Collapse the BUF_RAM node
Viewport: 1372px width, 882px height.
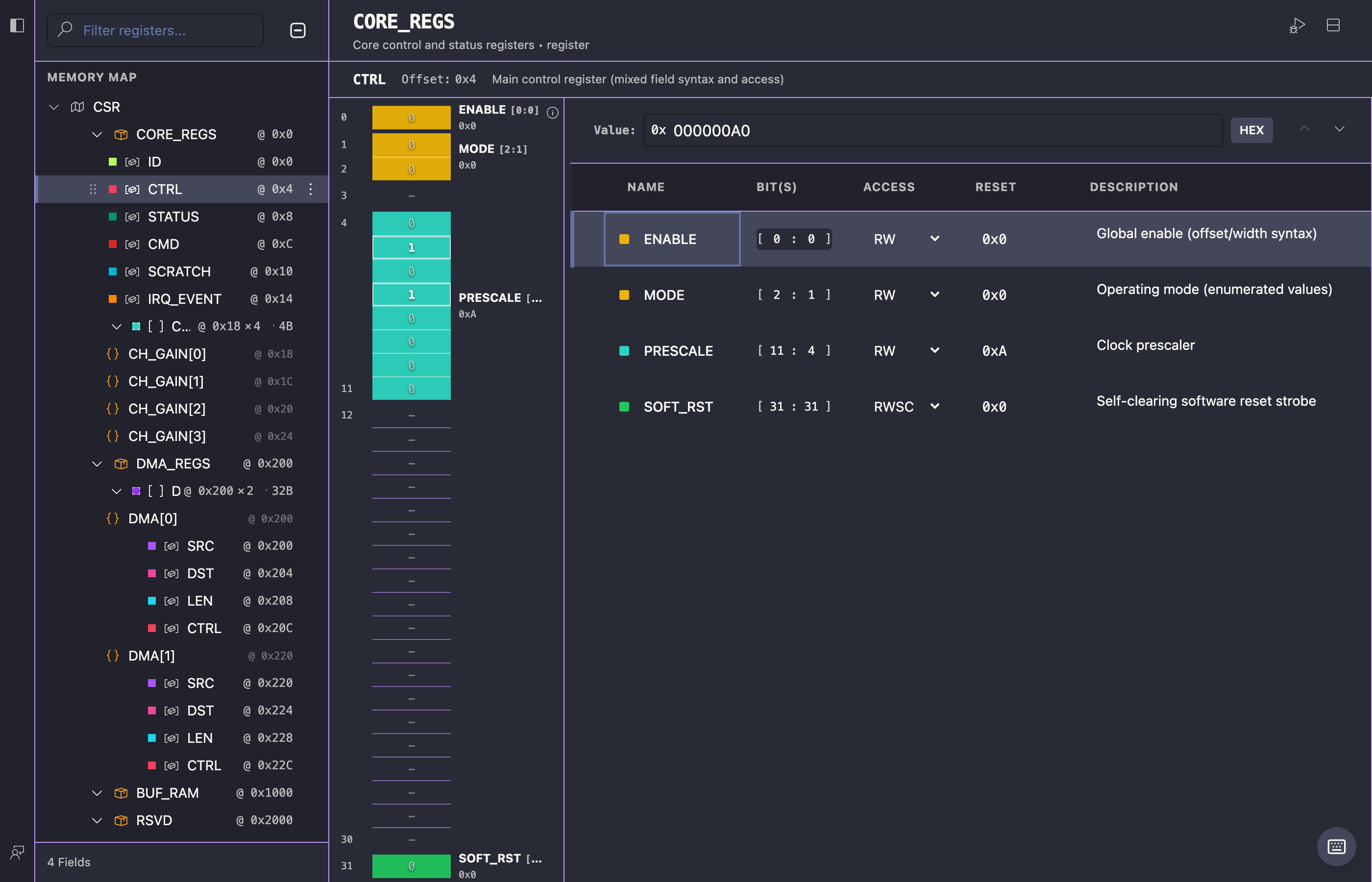point(97,793)
